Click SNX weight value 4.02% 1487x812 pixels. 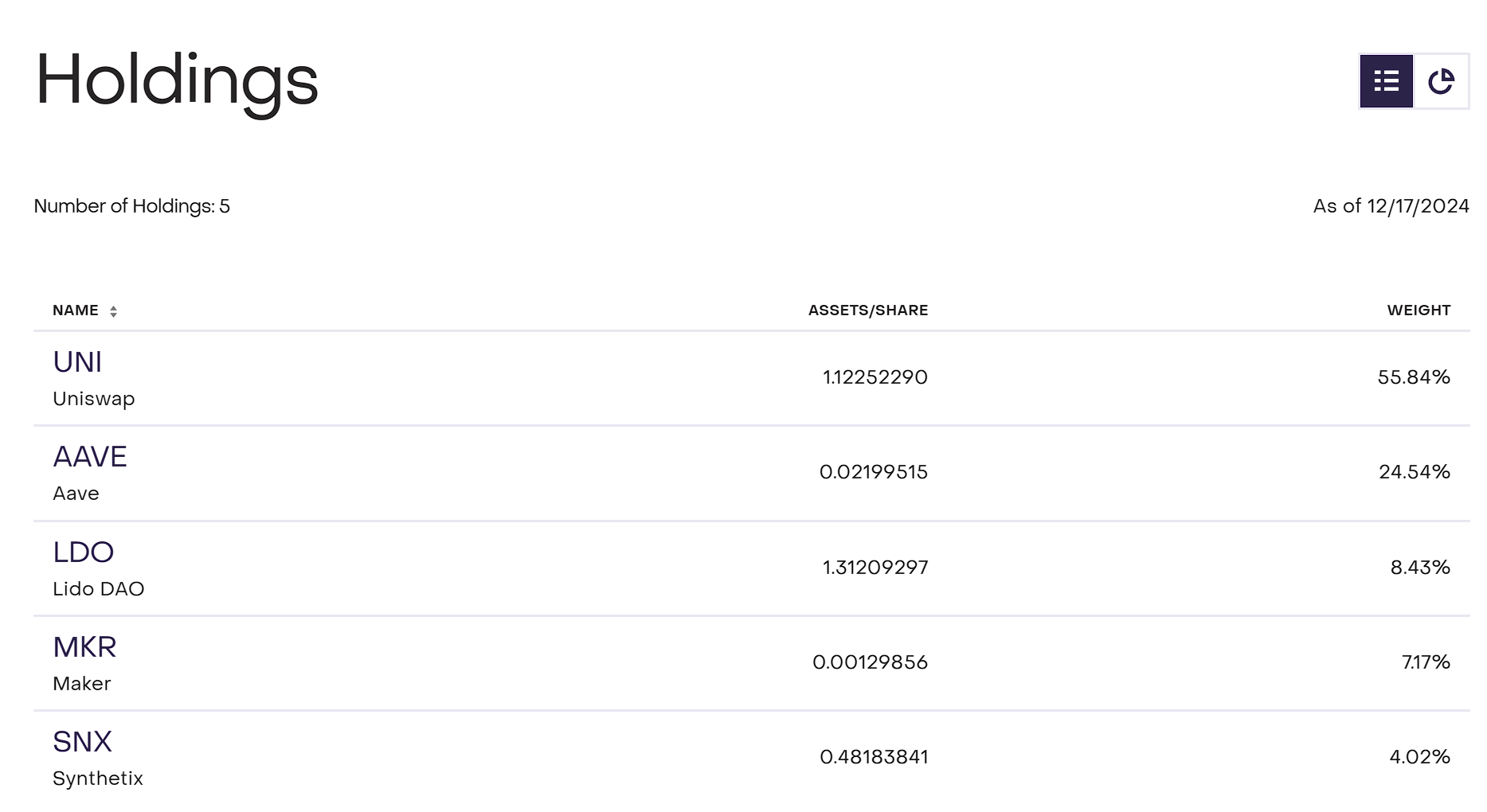click(x=1420, y=757)
